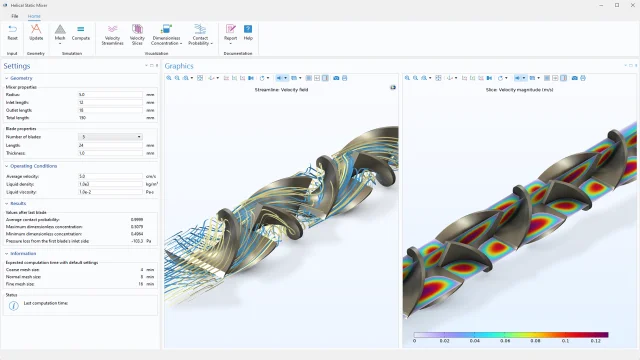Click the velocity magnitude color legend bar

click(x=511, y=335)
